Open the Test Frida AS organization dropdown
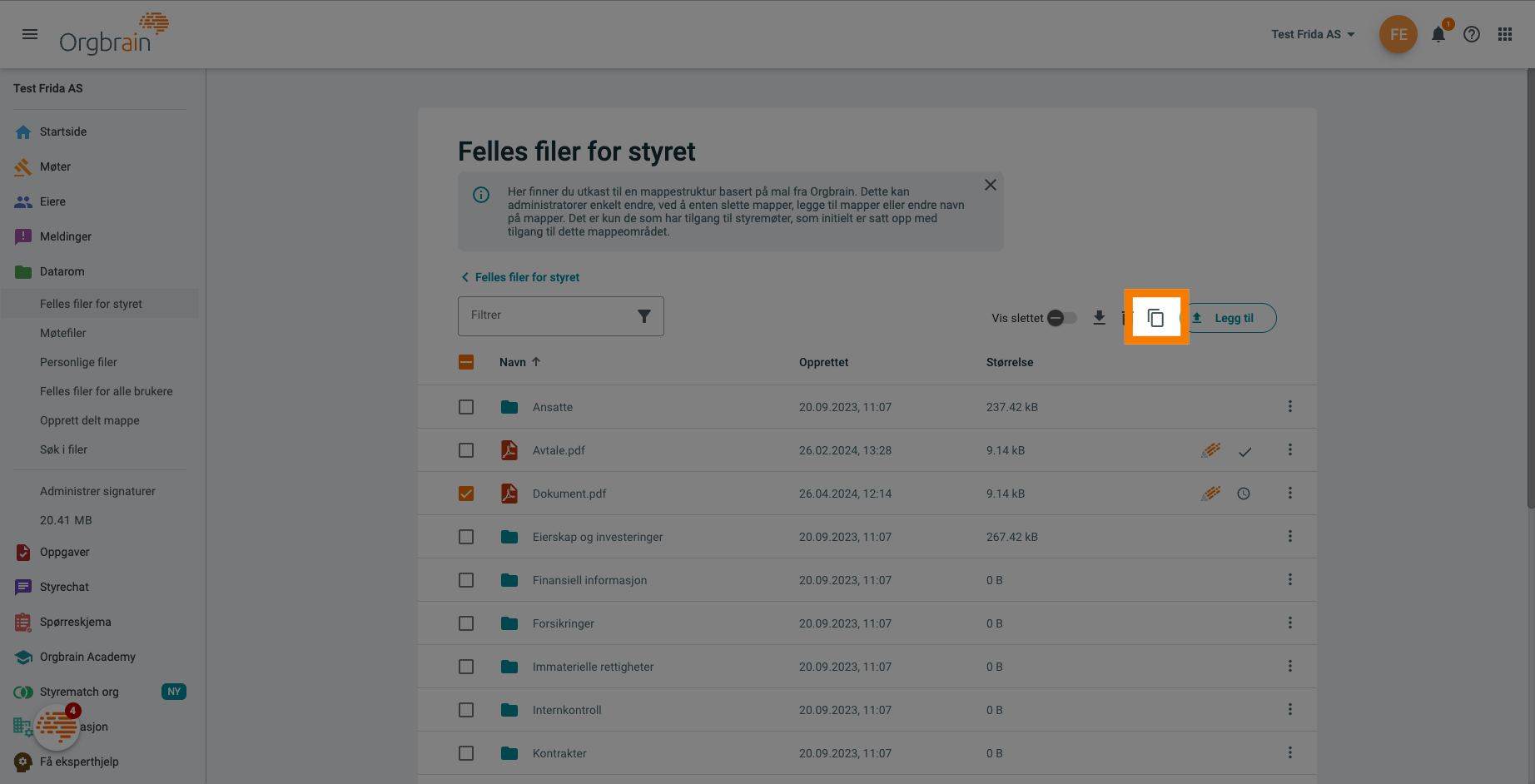The image size is (1535, 784). pyautogui.click(x=1313, y=34)
